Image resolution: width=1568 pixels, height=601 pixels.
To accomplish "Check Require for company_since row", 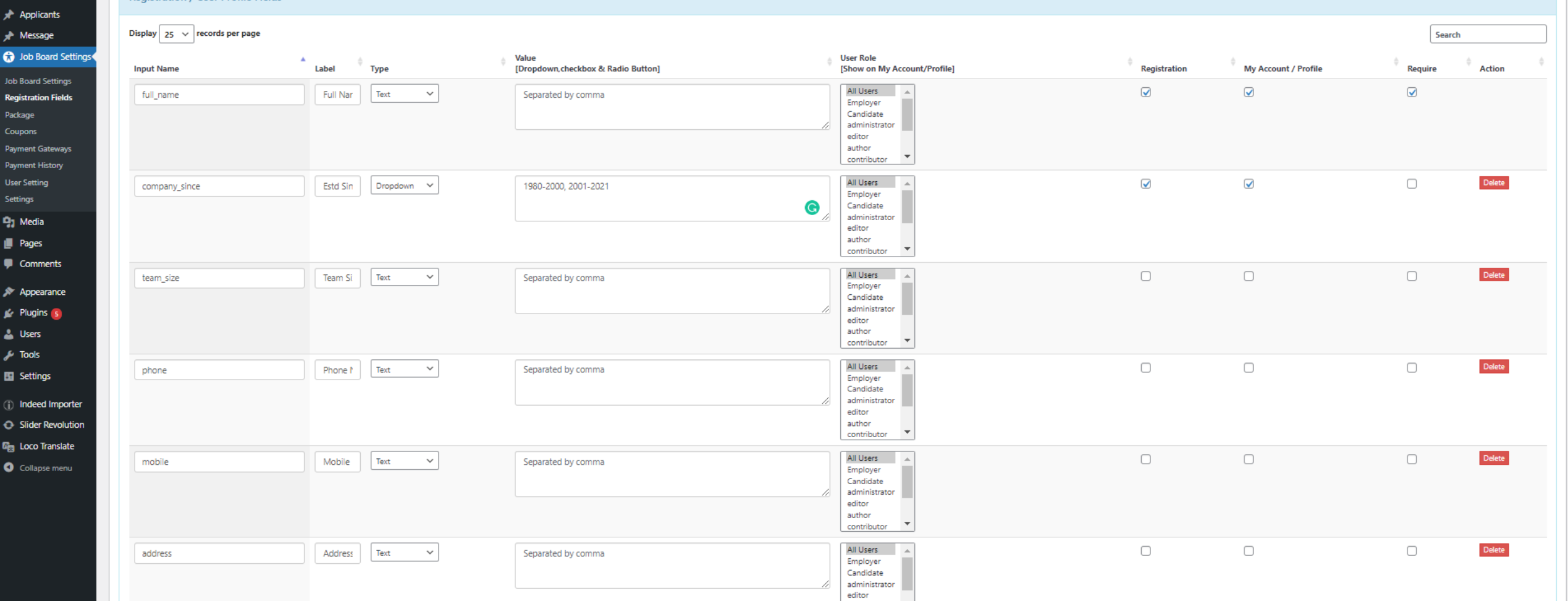I will pyautogui.click(x=1412, y=184).
